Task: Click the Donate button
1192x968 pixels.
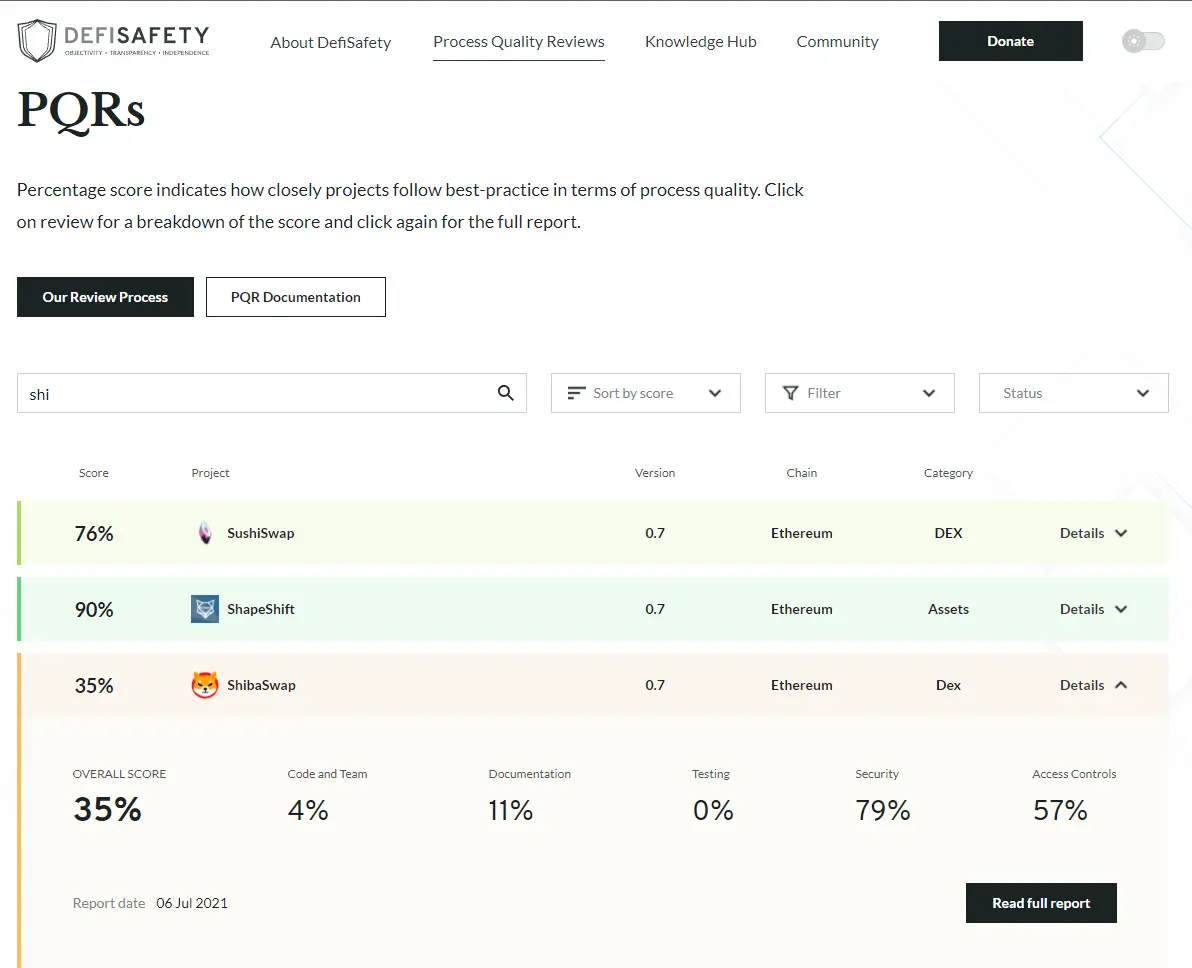Action: click(1010, 41)
